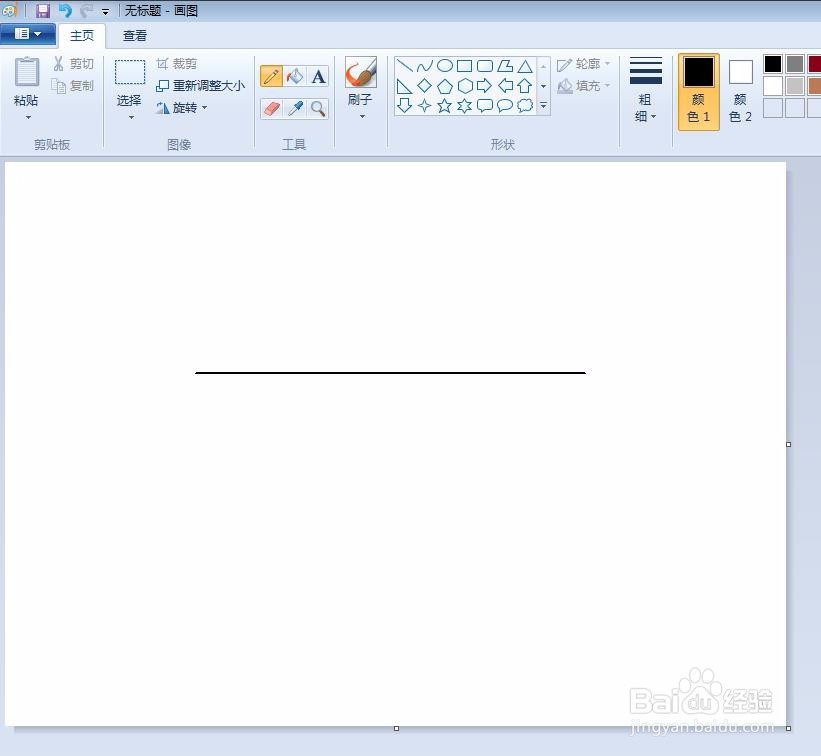Image resolution: width=821 pixels, height=756 pixels.
Task: Pick the white palette swatch
Action: 773,86
